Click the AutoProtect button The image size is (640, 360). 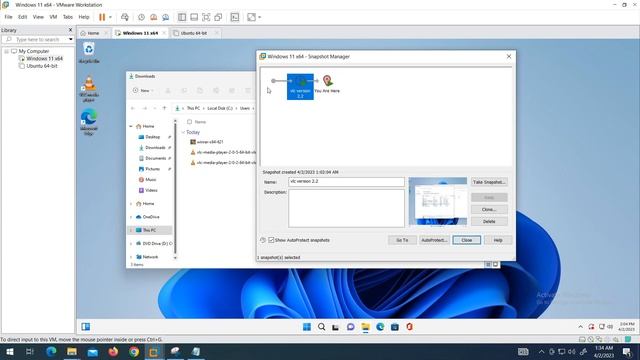click(434, 240)
